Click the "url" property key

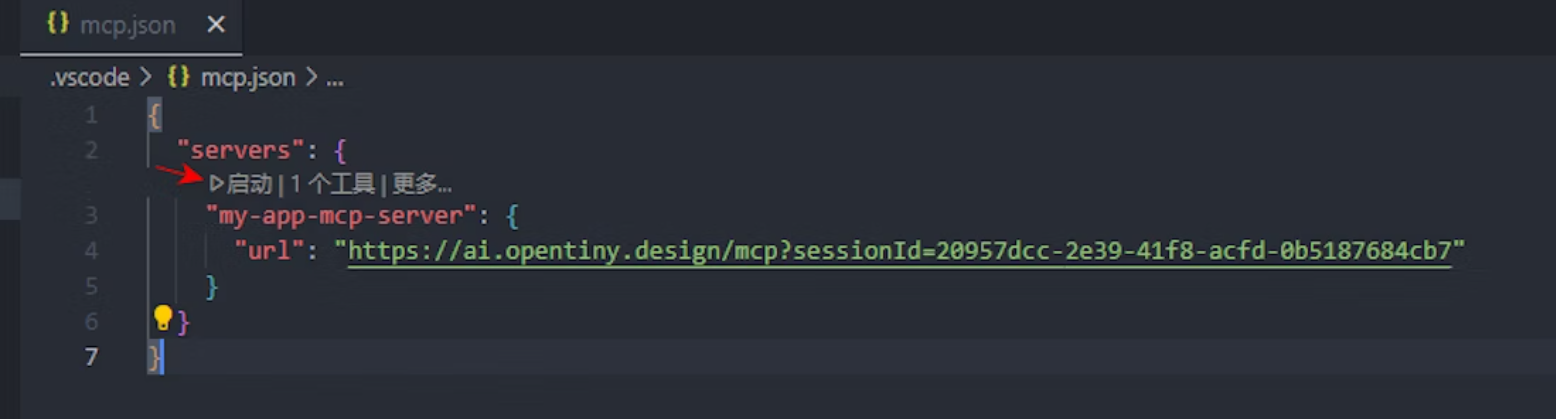(x=268, y=251)
